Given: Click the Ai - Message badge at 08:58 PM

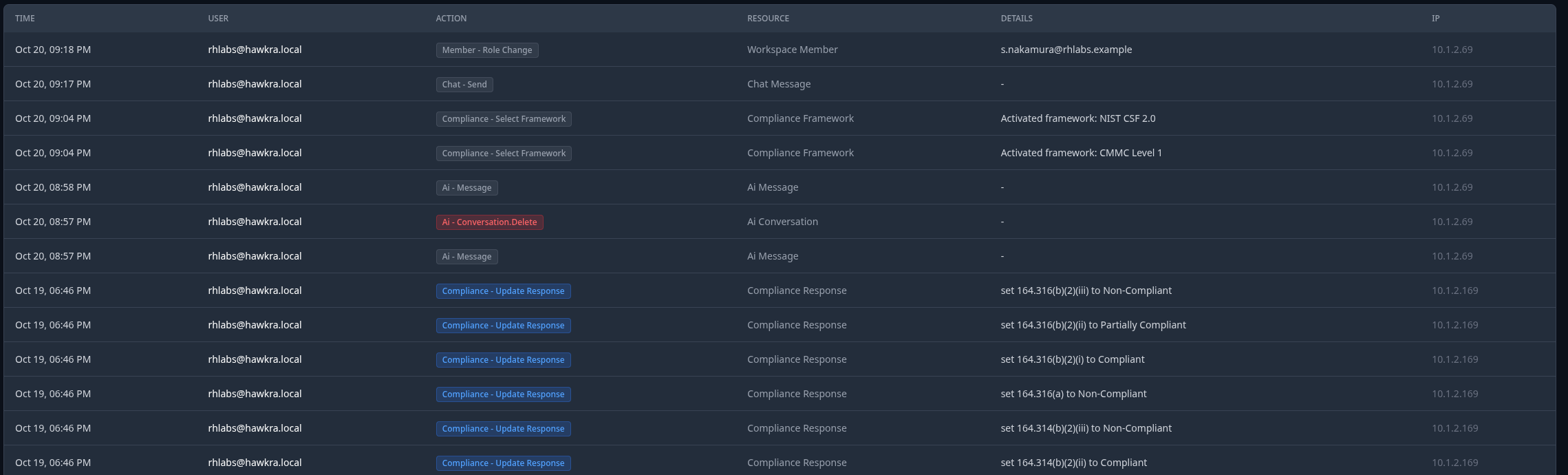Looking at the screenshot, I should pos(466,188).
